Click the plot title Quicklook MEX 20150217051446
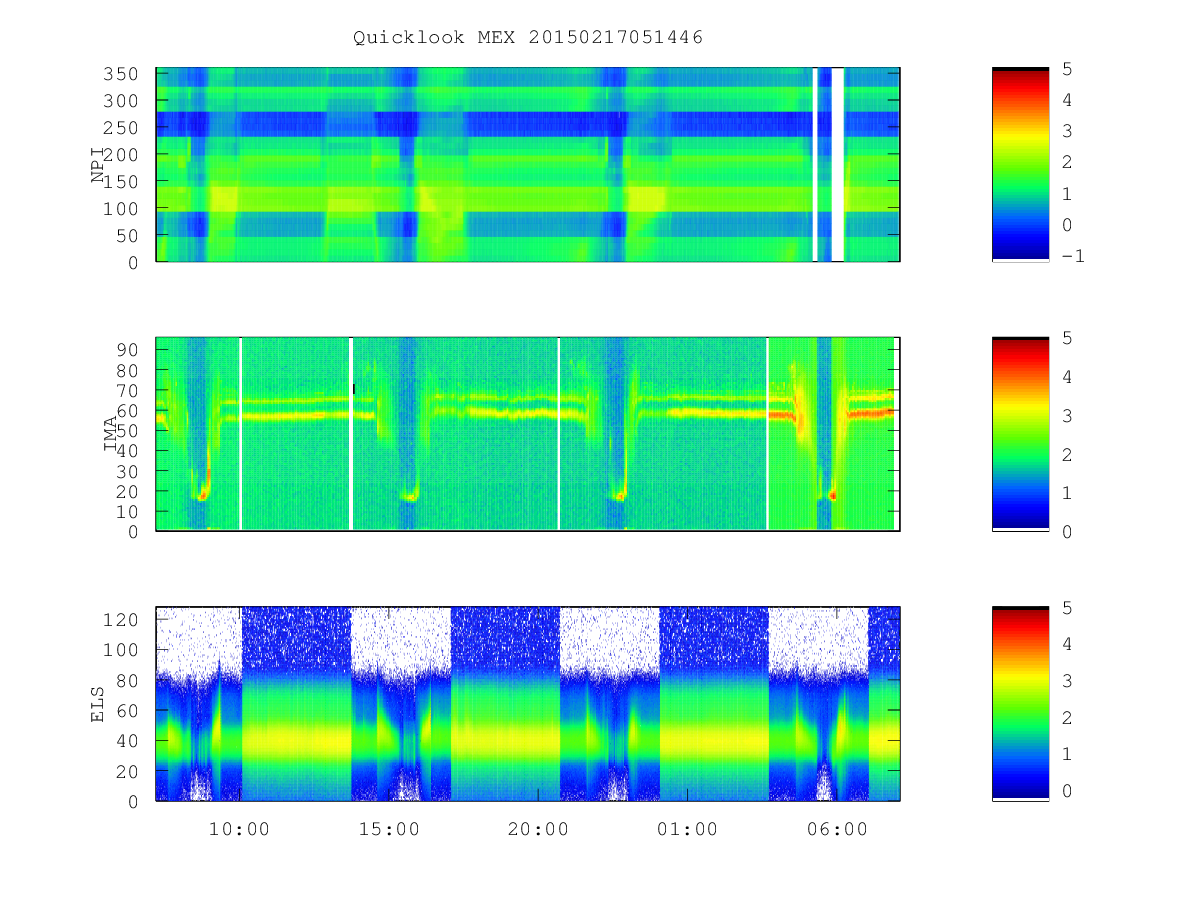The width and height of the screenshot is (1200, 900). (x=528, y=38)
